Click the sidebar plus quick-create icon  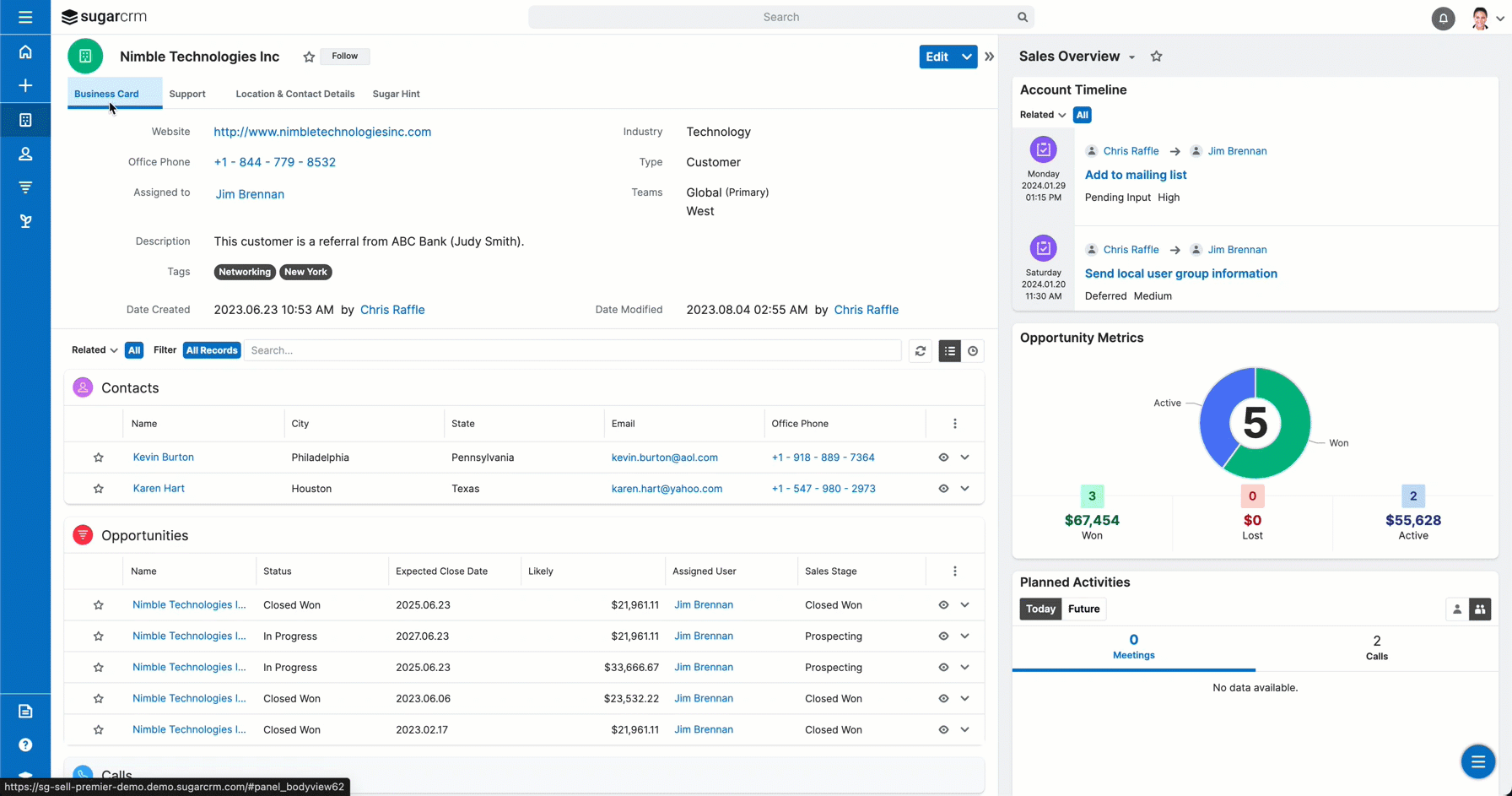click(x=25, y=86)
